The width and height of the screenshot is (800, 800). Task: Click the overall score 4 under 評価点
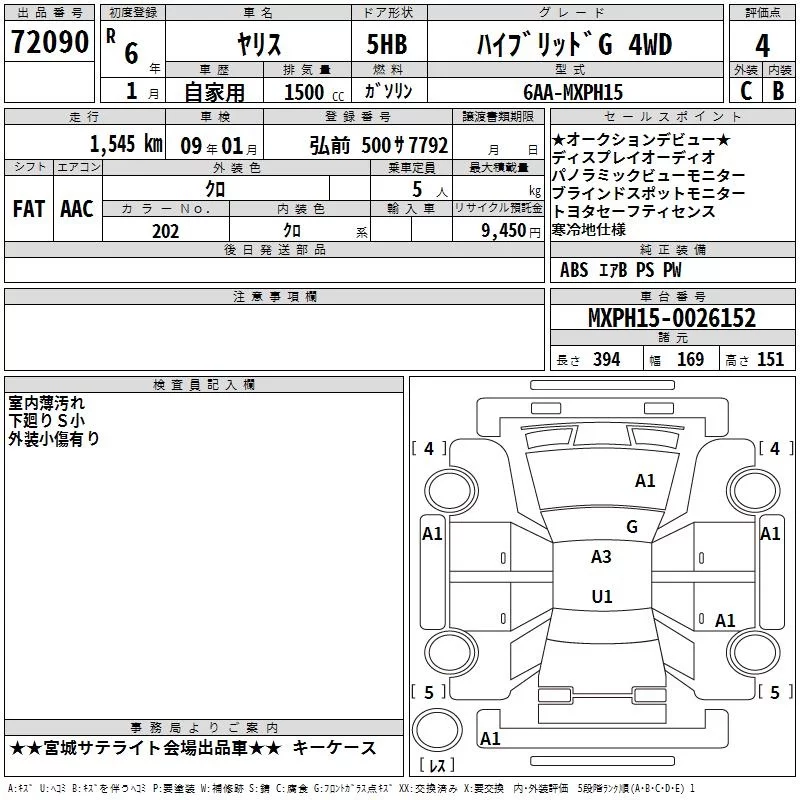(762, 46)
